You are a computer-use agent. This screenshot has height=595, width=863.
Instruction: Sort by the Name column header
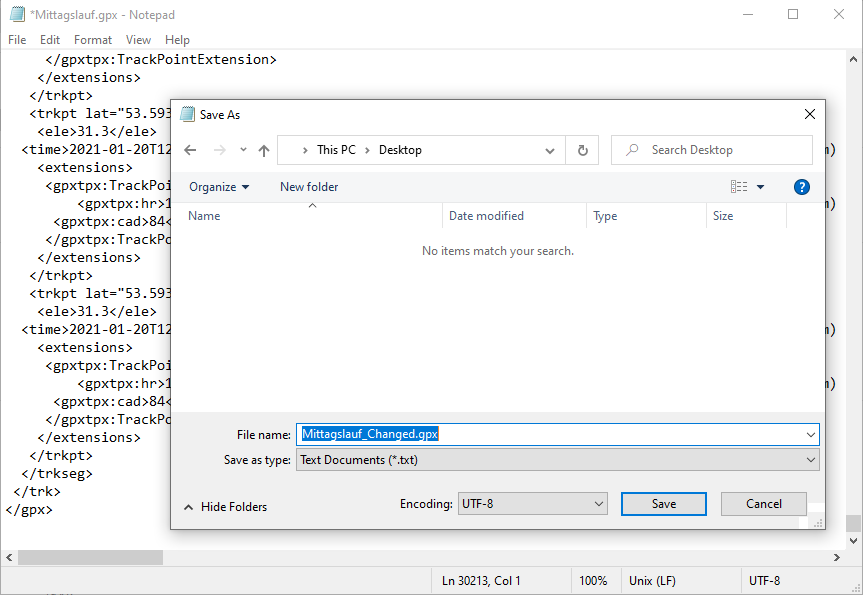203,215
